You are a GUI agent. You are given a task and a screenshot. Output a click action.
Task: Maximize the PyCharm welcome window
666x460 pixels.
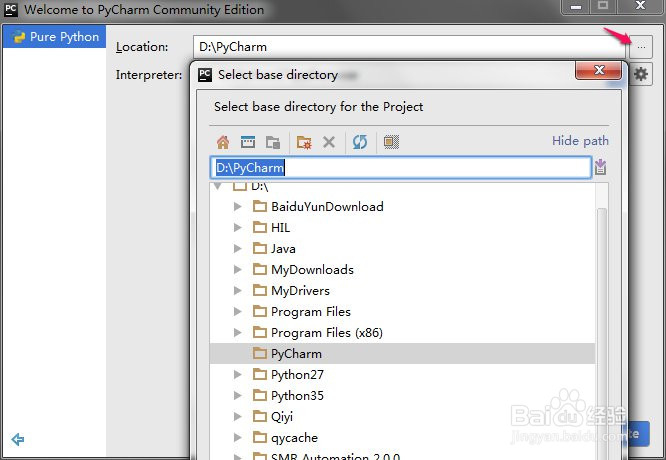pyautogui.click(x=603, y=6)
